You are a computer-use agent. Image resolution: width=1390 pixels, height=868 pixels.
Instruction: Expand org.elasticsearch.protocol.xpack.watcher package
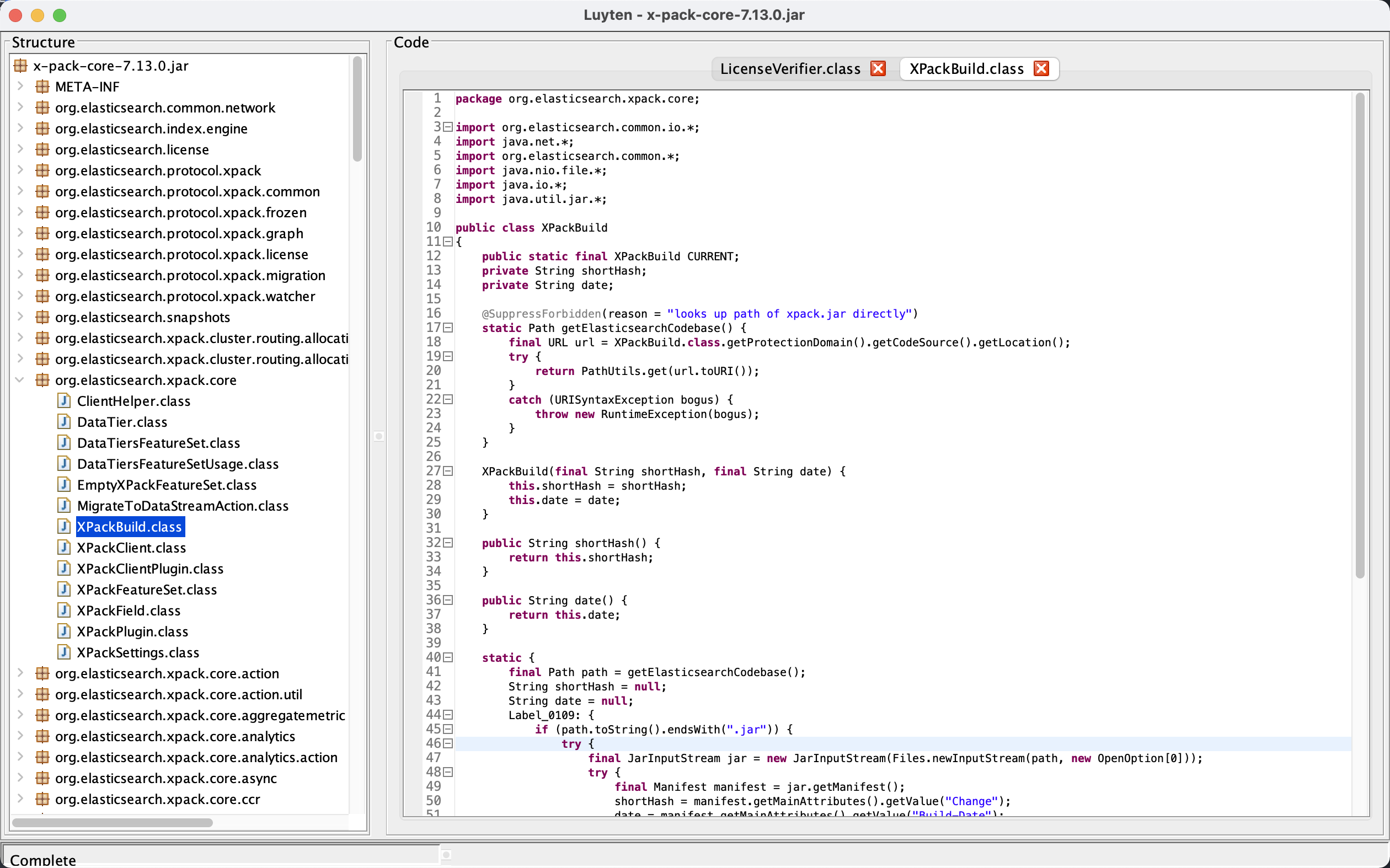[x=20, y=296]
